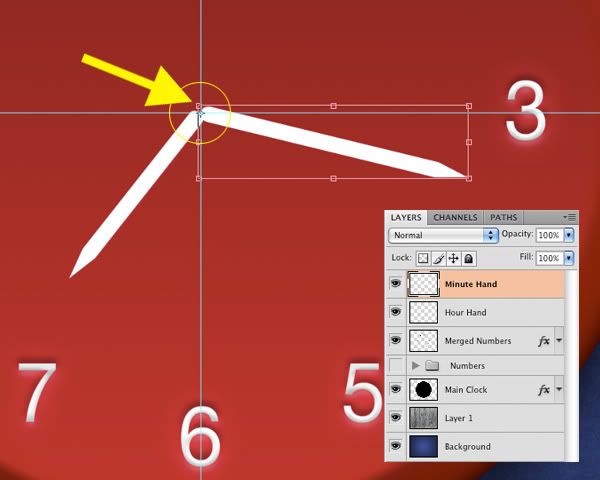Select the Layer 1 layer name
Image resolution: width=600 pixels, height=480 pixels.
(462, 418)
